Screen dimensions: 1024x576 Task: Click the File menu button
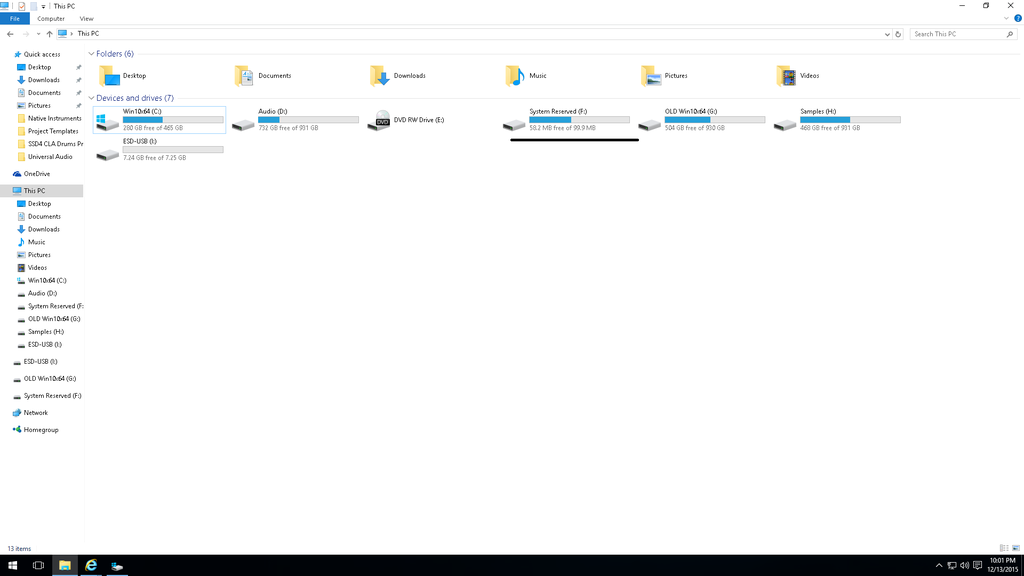click(15, 18)
